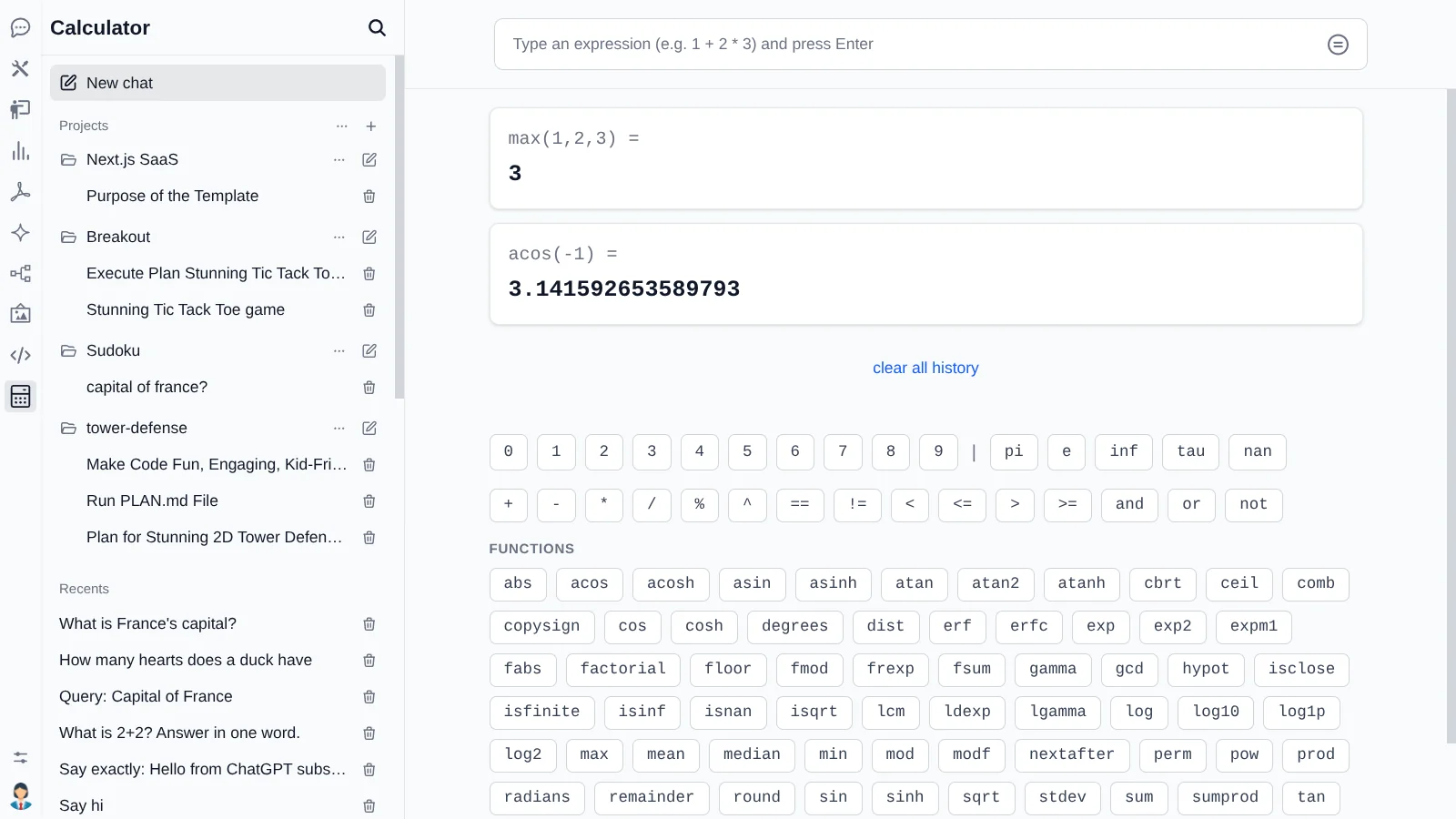Image resolution: width=1456 pixels, height=819 pixels.
Task: Click the plus icon to add a project
Action: [x=371, y=126]
